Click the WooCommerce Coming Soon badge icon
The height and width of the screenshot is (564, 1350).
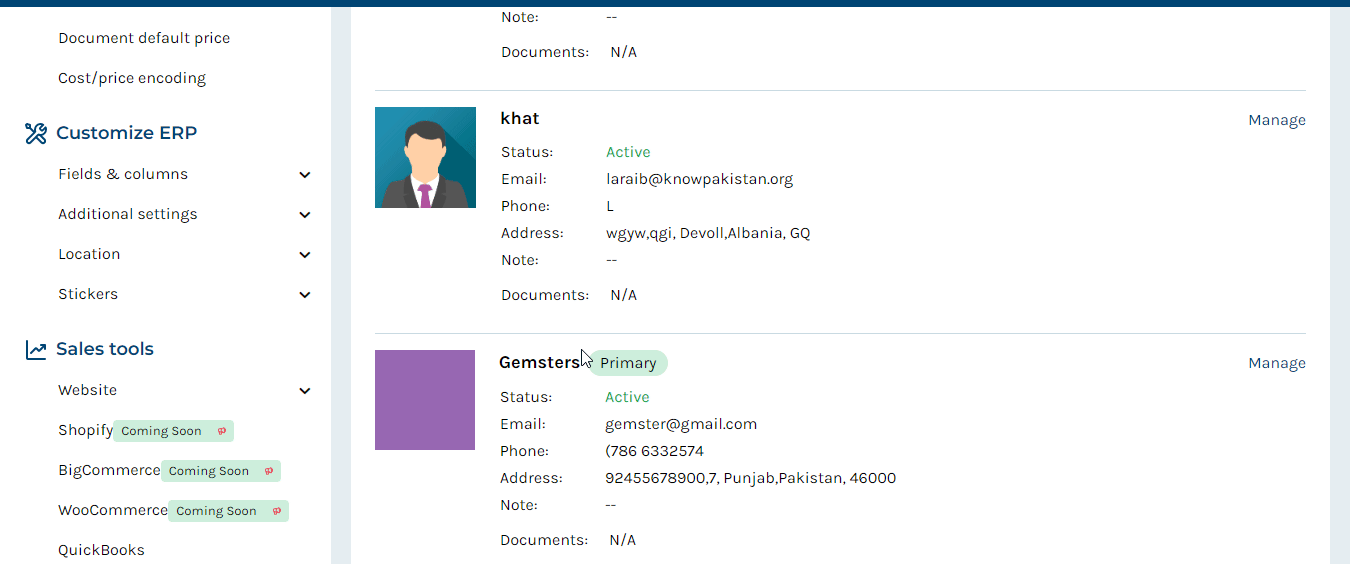click(x=277, y=511)
